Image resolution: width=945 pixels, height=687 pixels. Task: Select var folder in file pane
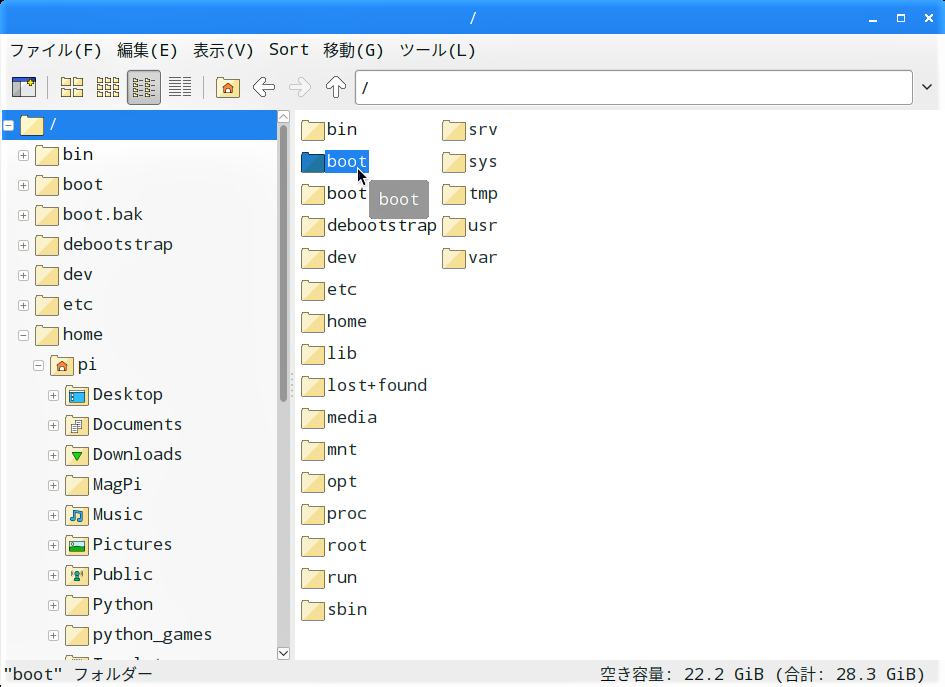470,257
